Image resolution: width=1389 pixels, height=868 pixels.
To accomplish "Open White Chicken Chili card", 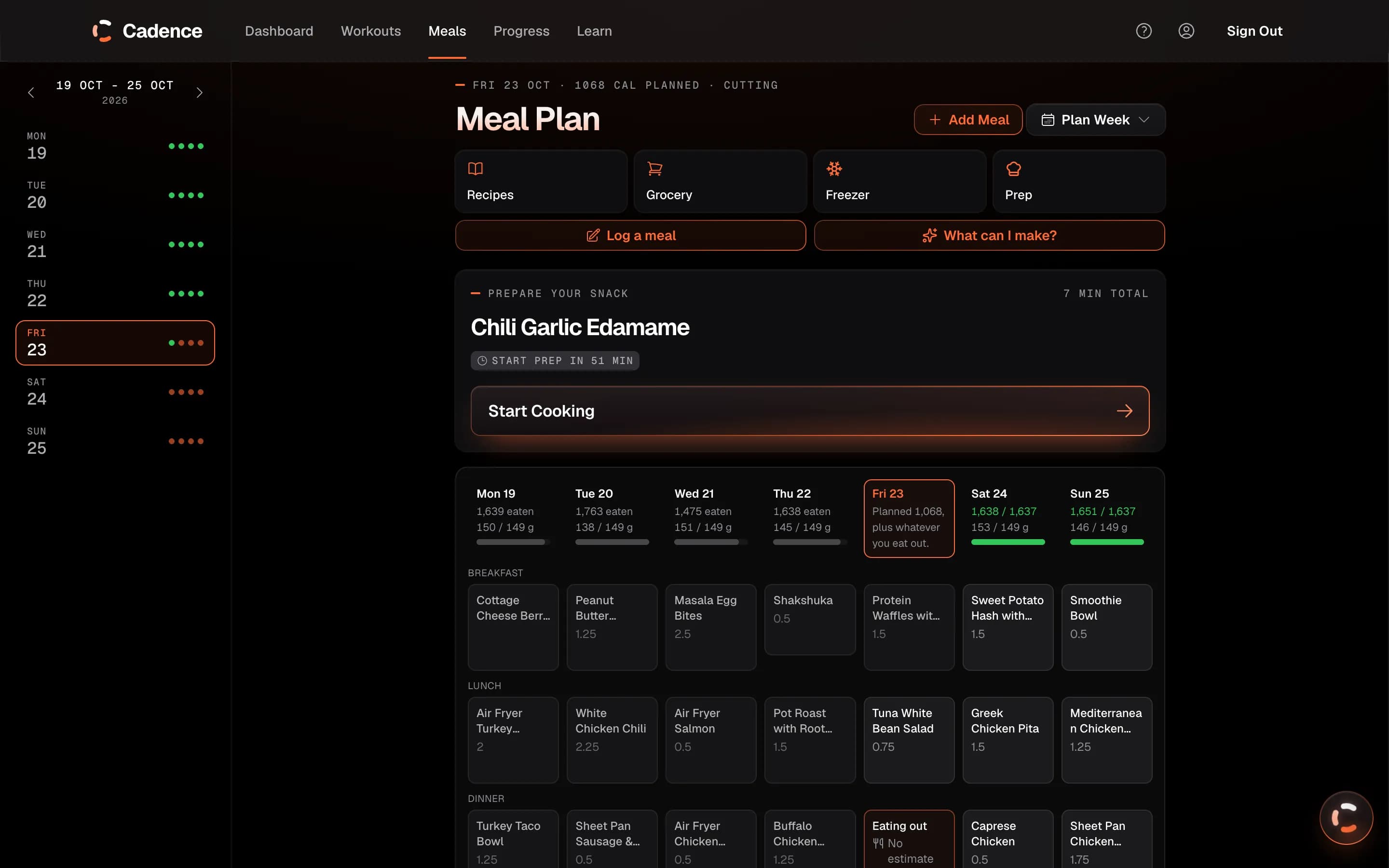I will point(612,740).
